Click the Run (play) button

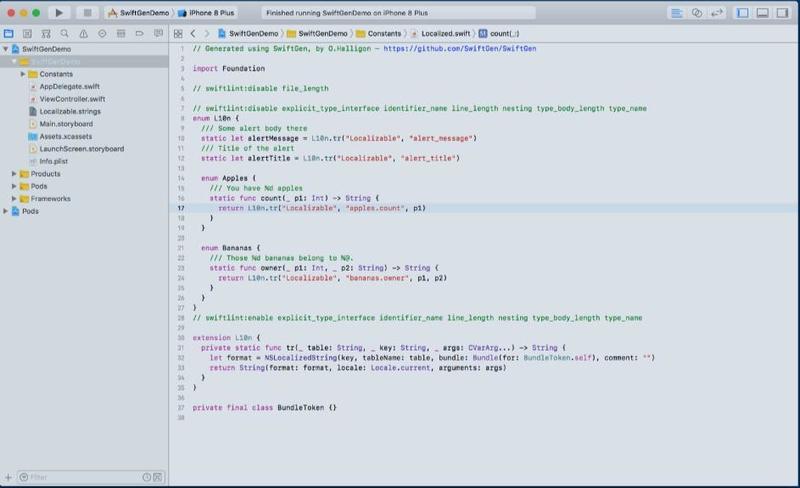coord(60,13)
